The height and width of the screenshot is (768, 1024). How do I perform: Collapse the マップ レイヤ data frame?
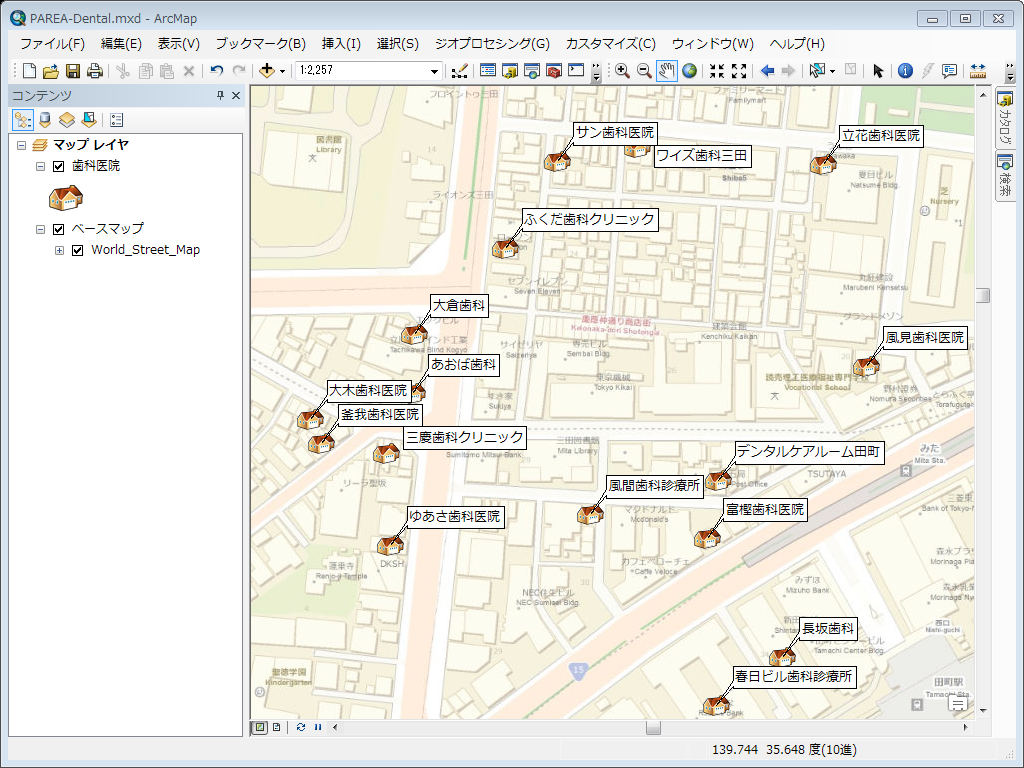click(21, 145)
